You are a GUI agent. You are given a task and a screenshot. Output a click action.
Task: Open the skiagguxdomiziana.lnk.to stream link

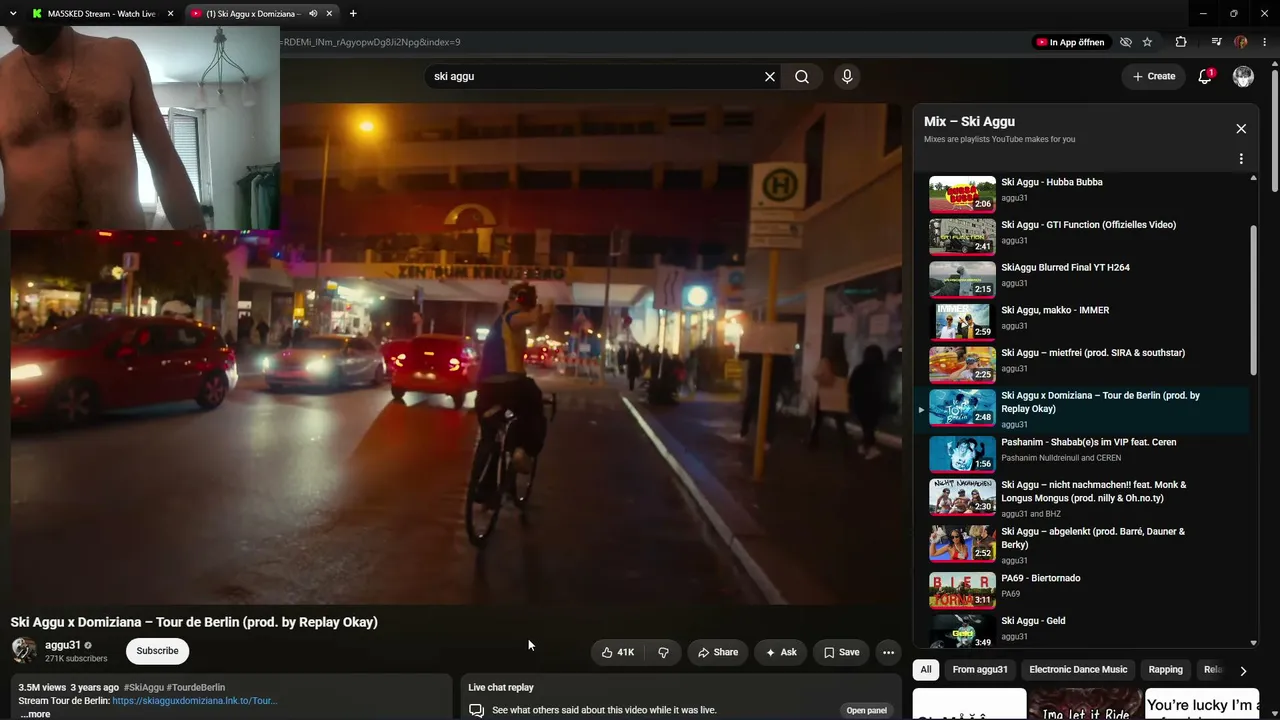[x=195, y=701]
